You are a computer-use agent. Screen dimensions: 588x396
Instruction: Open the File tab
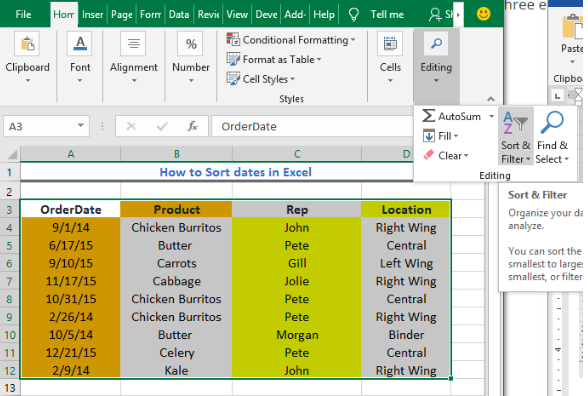[x=23, y=15]
